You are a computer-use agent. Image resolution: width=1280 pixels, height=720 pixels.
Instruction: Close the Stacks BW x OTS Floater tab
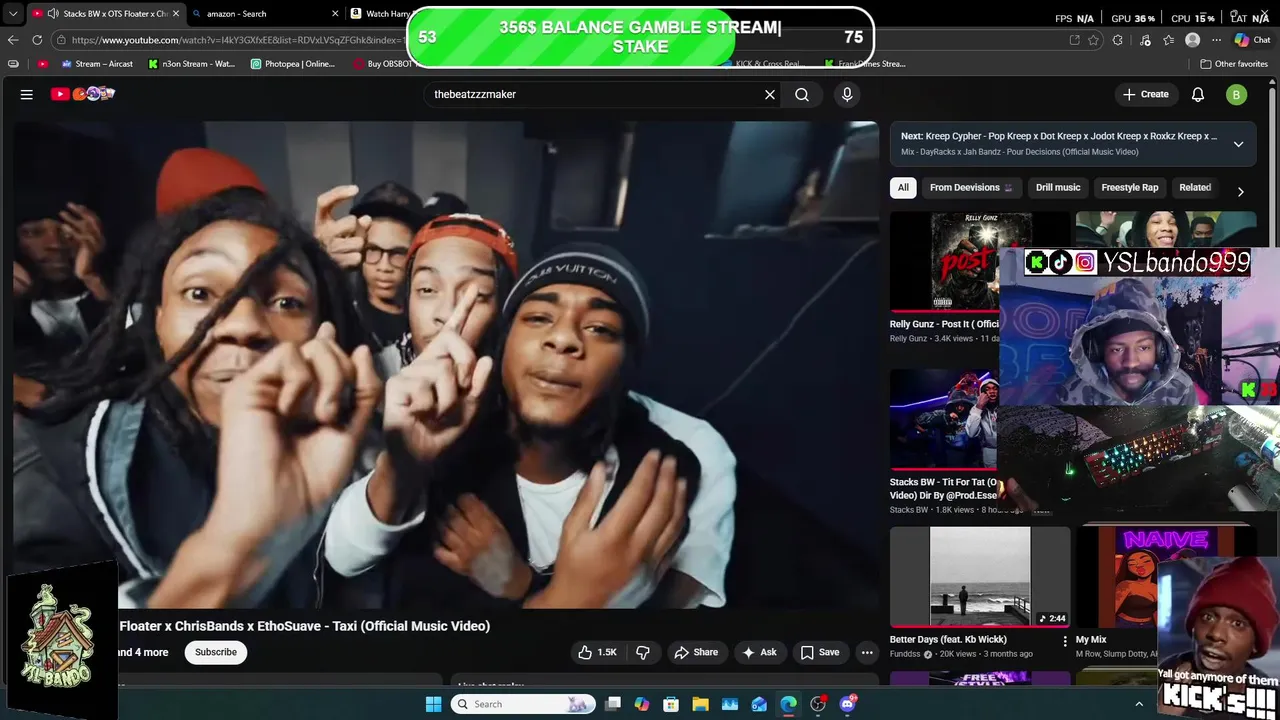pyautogui.click(x=175, y=14)
